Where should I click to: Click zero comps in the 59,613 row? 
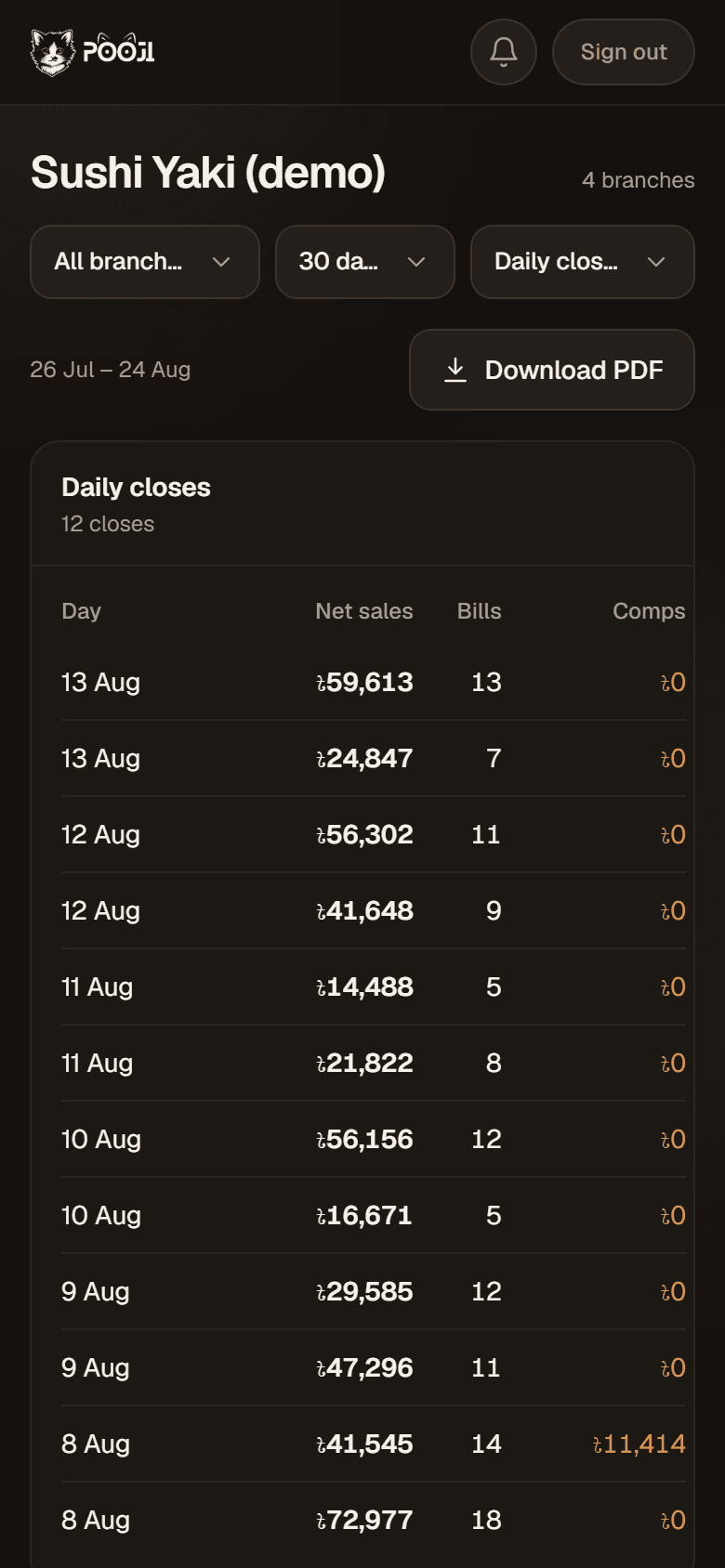(673, 683)
